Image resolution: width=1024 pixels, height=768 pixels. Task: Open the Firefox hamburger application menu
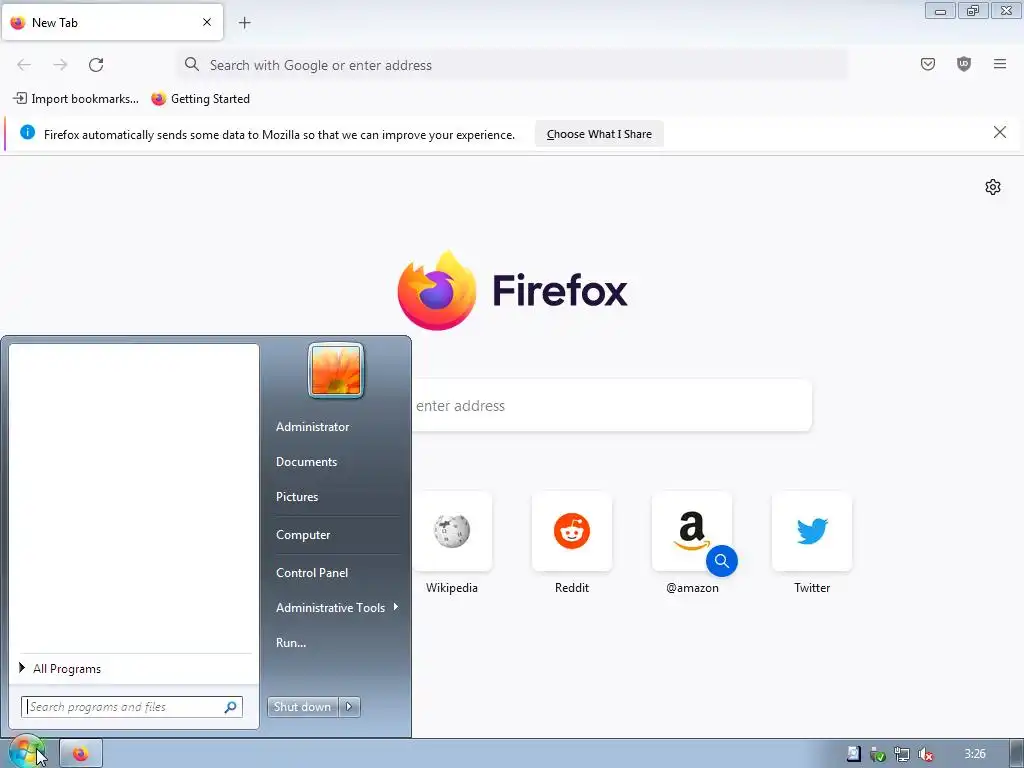(999, 64)
